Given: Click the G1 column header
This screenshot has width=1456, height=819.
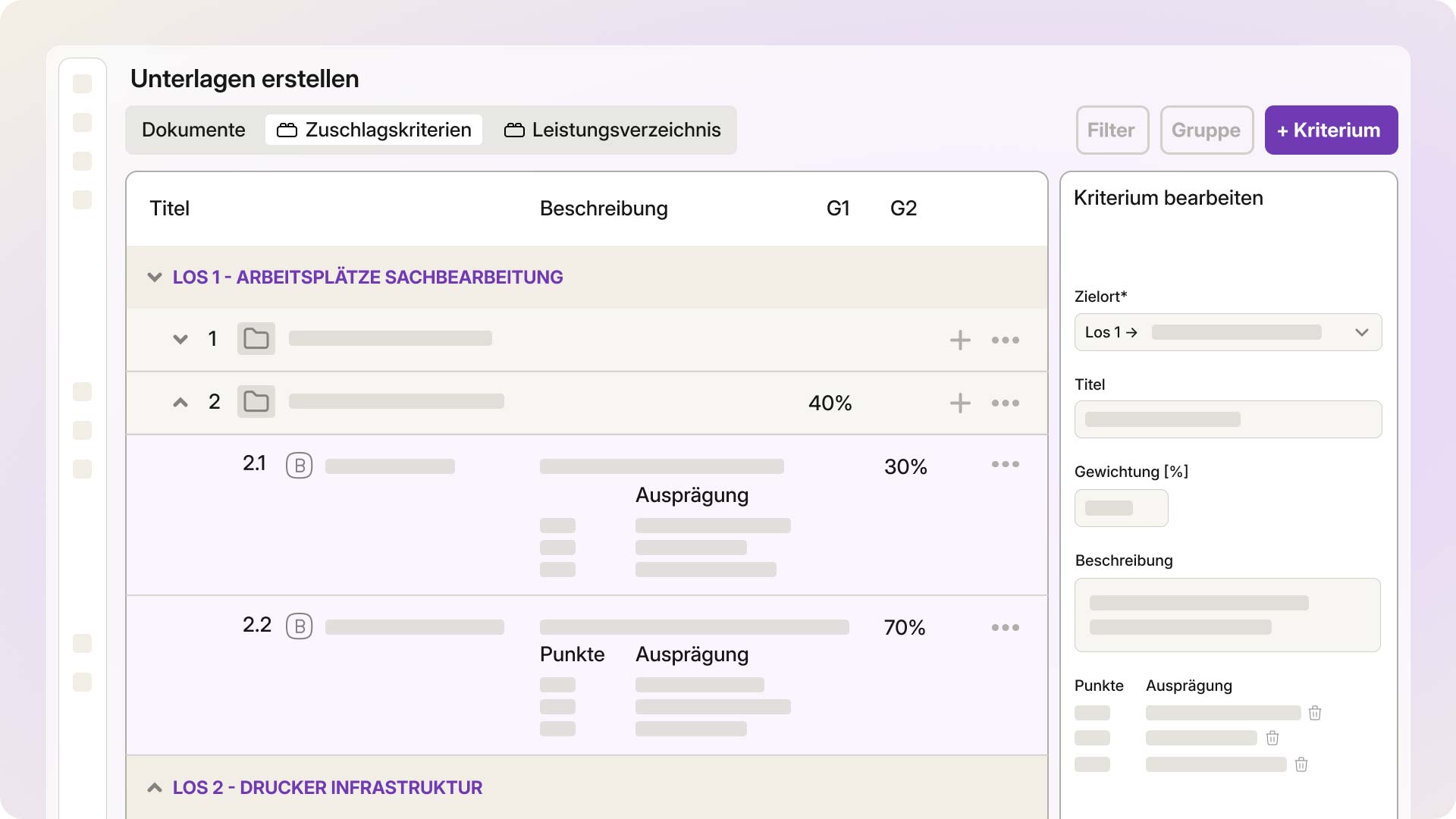Looking at the screenshot, I should 838,209.
